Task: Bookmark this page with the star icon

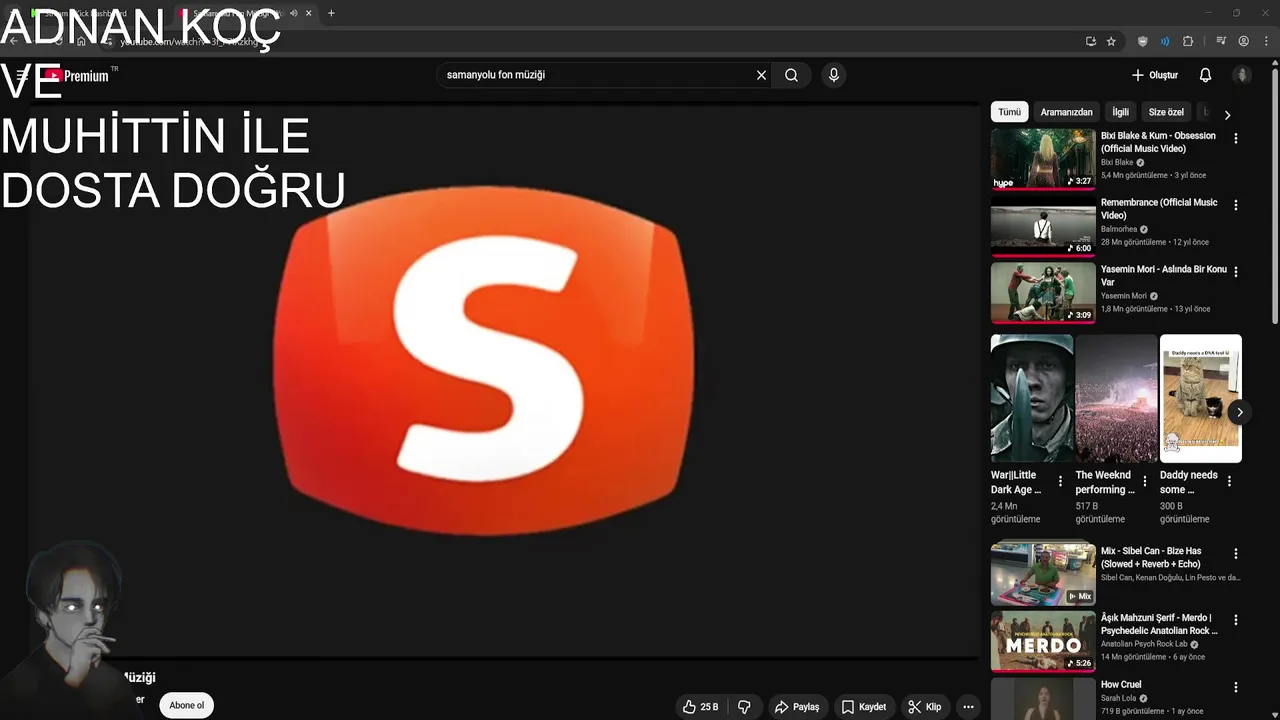Action: [1111, 41]
